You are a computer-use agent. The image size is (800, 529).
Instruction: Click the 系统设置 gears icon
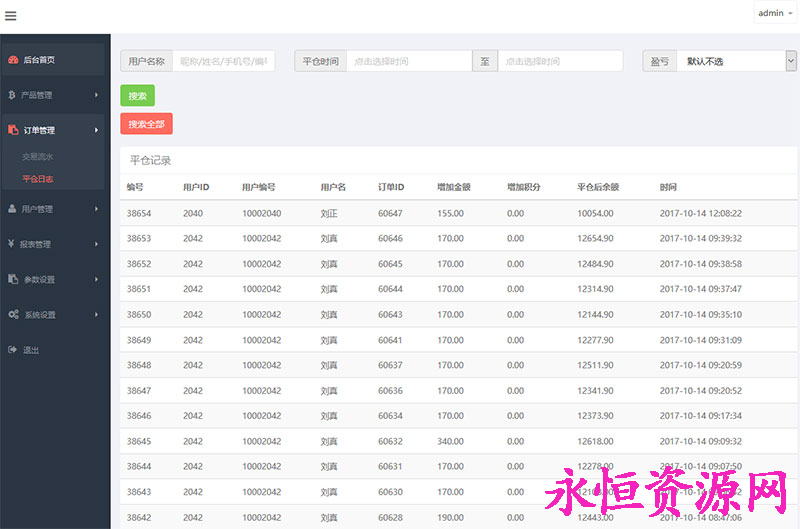tap(13, 314)
